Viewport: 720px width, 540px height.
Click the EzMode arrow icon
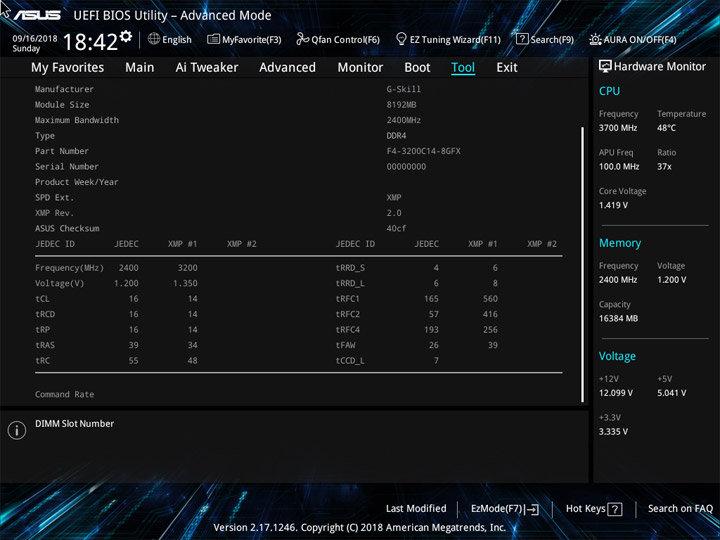click(531, 509)
